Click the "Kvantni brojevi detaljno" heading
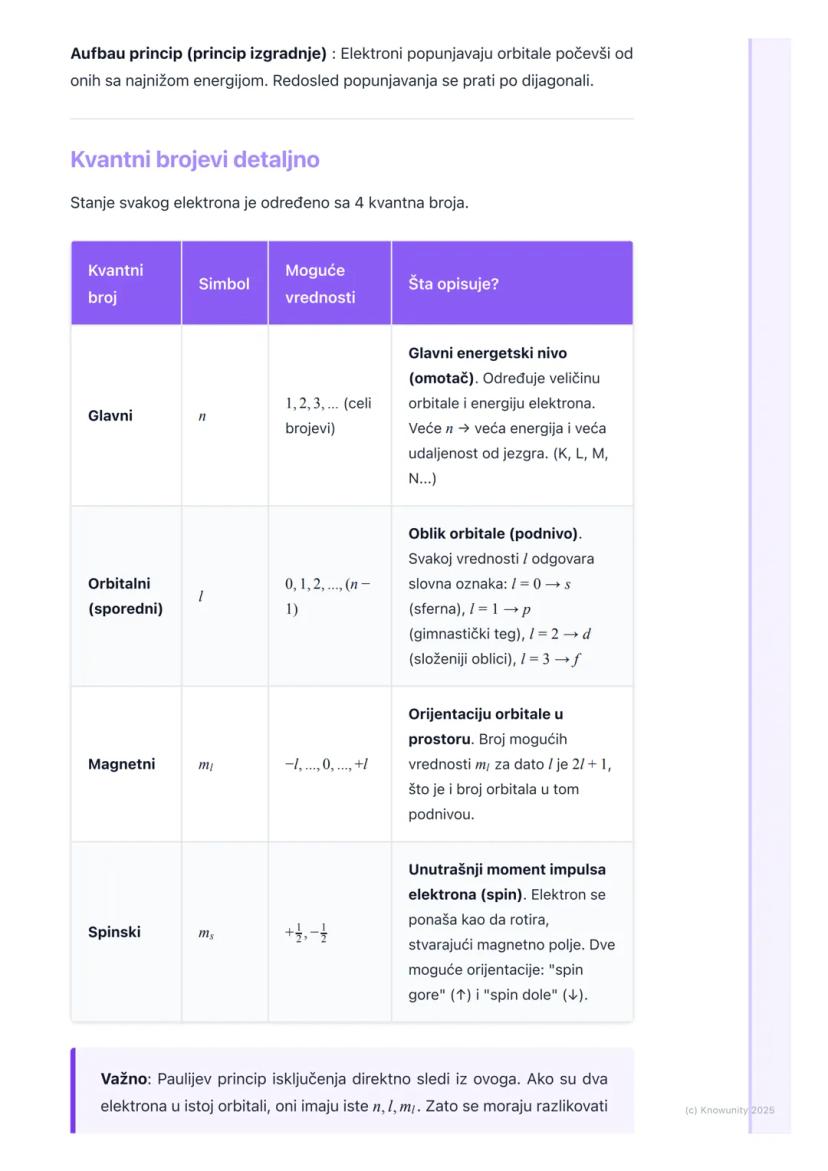This screenshot has width=828, height=1171. [195, 160]
